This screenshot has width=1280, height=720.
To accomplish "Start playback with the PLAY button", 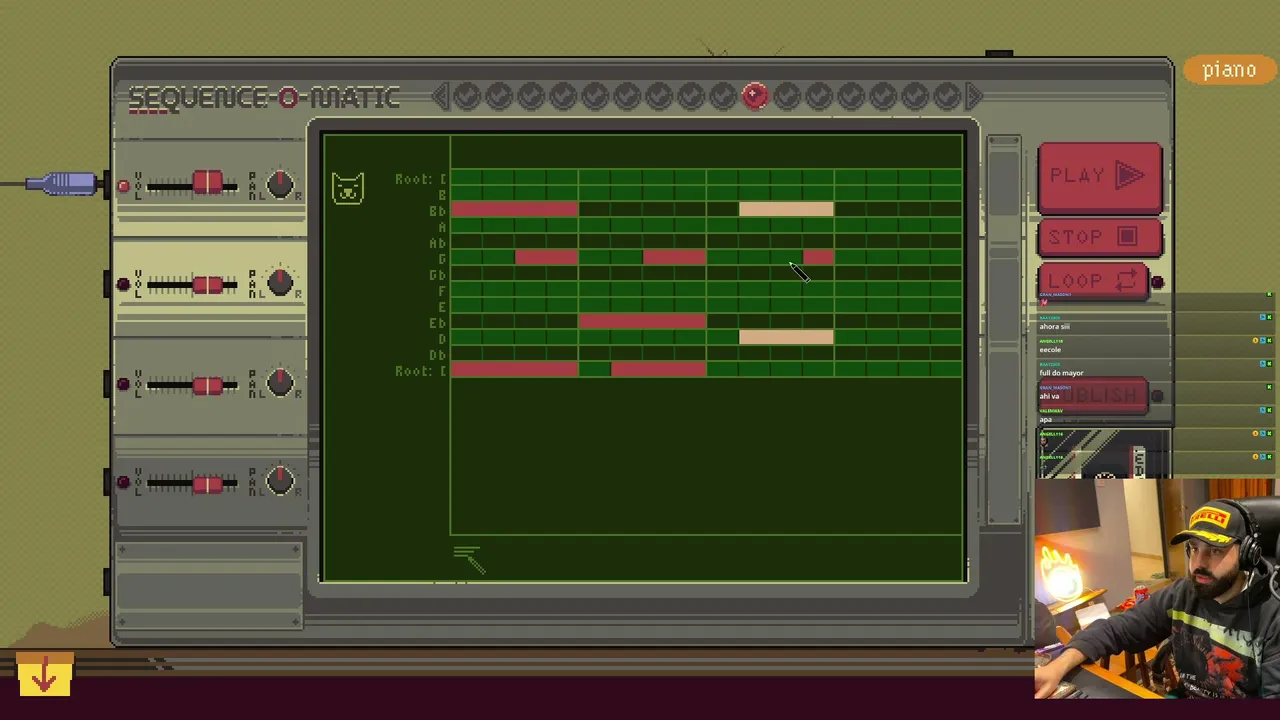I will pyautogui.click(x=1100, y=177).
